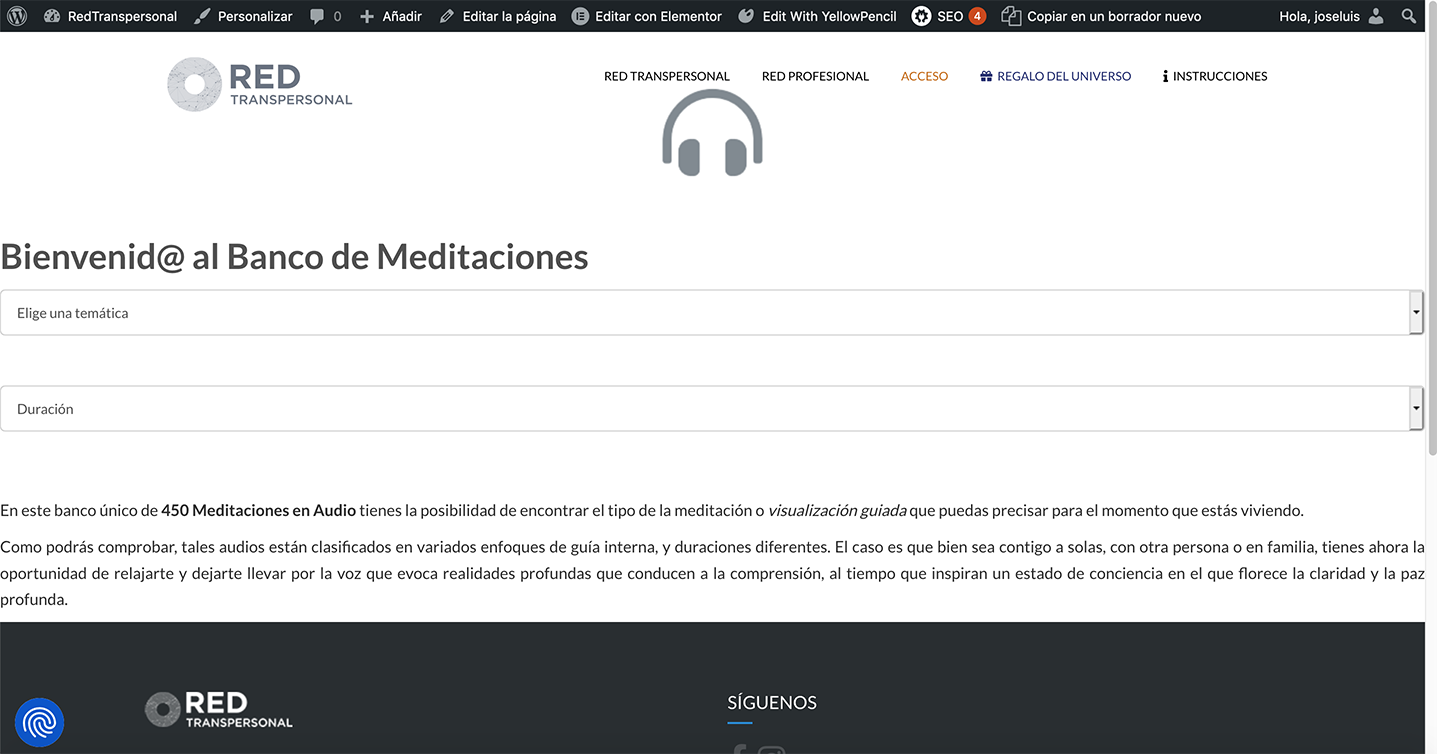Image resolution: width=1437 pixels, height=754 pixels.
Task: Click the footer Red Transpersonal logo
Action: tap(219, 709)
